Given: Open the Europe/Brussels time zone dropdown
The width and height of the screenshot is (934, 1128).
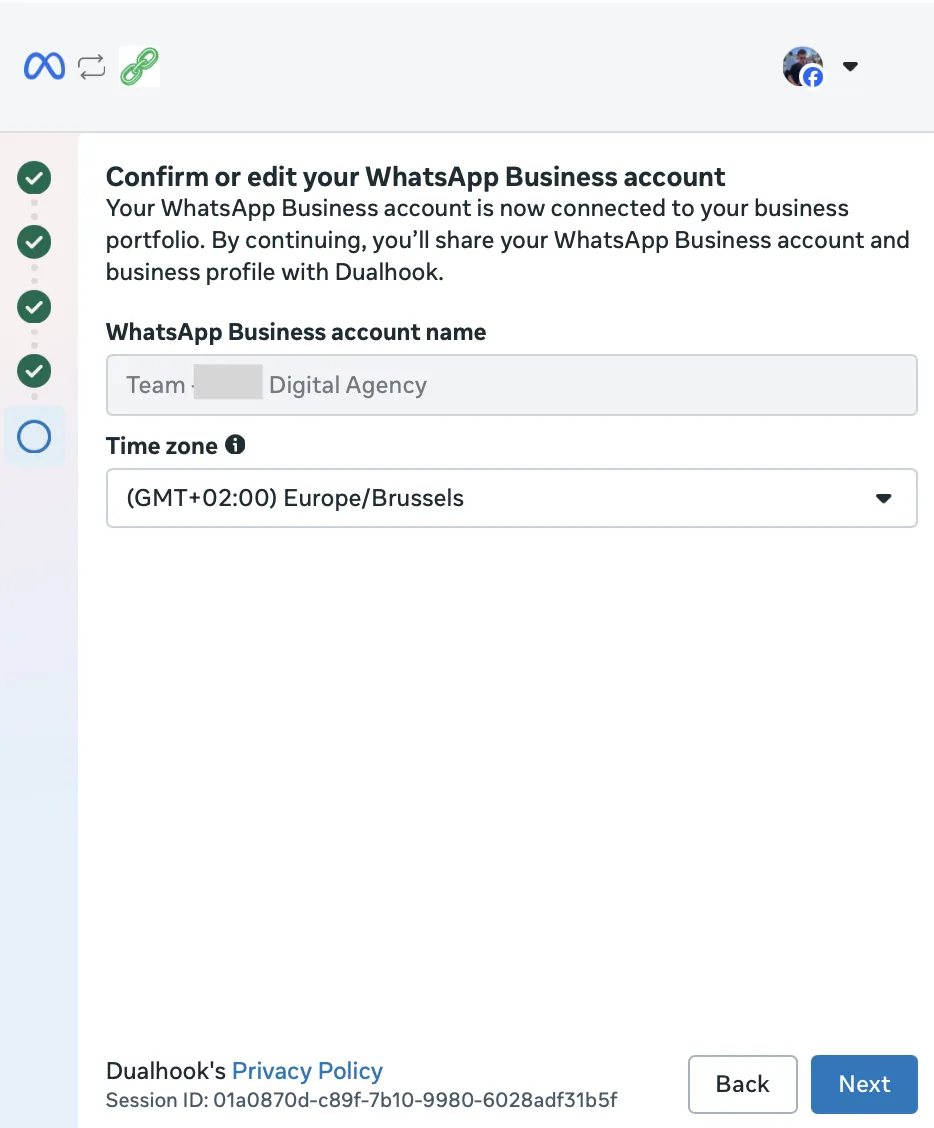Looking at the screenshot, I should point(512,498).
